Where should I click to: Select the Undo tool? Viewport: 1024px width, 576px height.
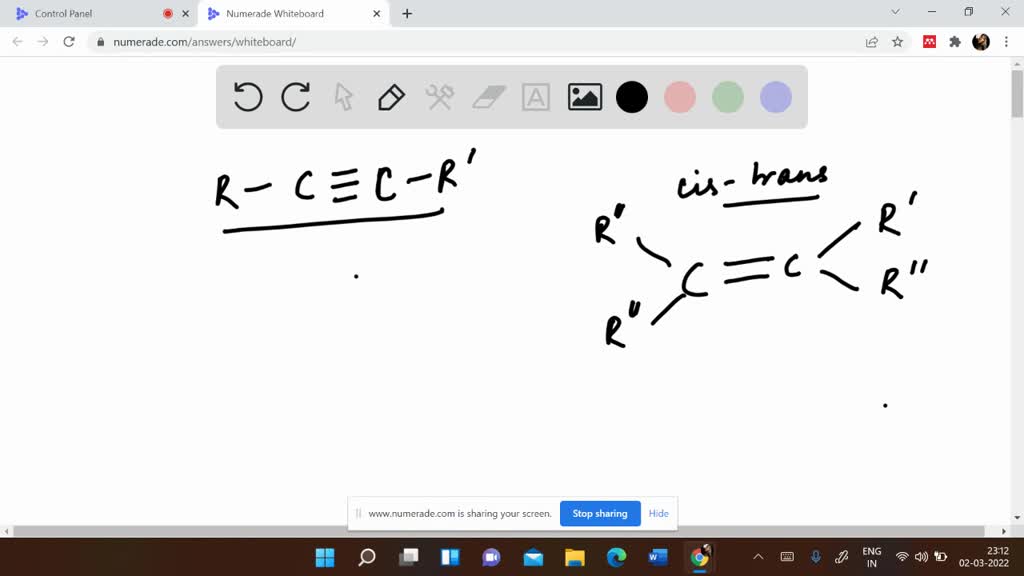pos(247,97)
